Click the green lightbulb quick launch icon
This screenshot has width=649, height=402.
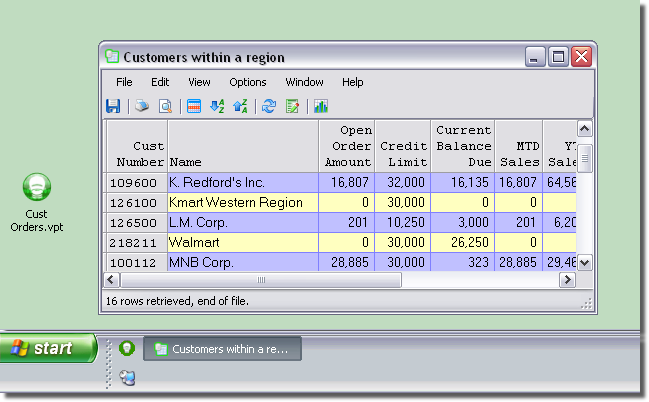pyautogui.click(x=127, y=348)
